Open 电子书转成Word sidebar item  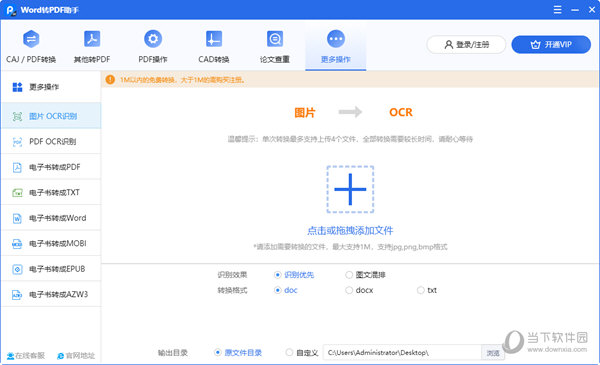pos(51,218)
